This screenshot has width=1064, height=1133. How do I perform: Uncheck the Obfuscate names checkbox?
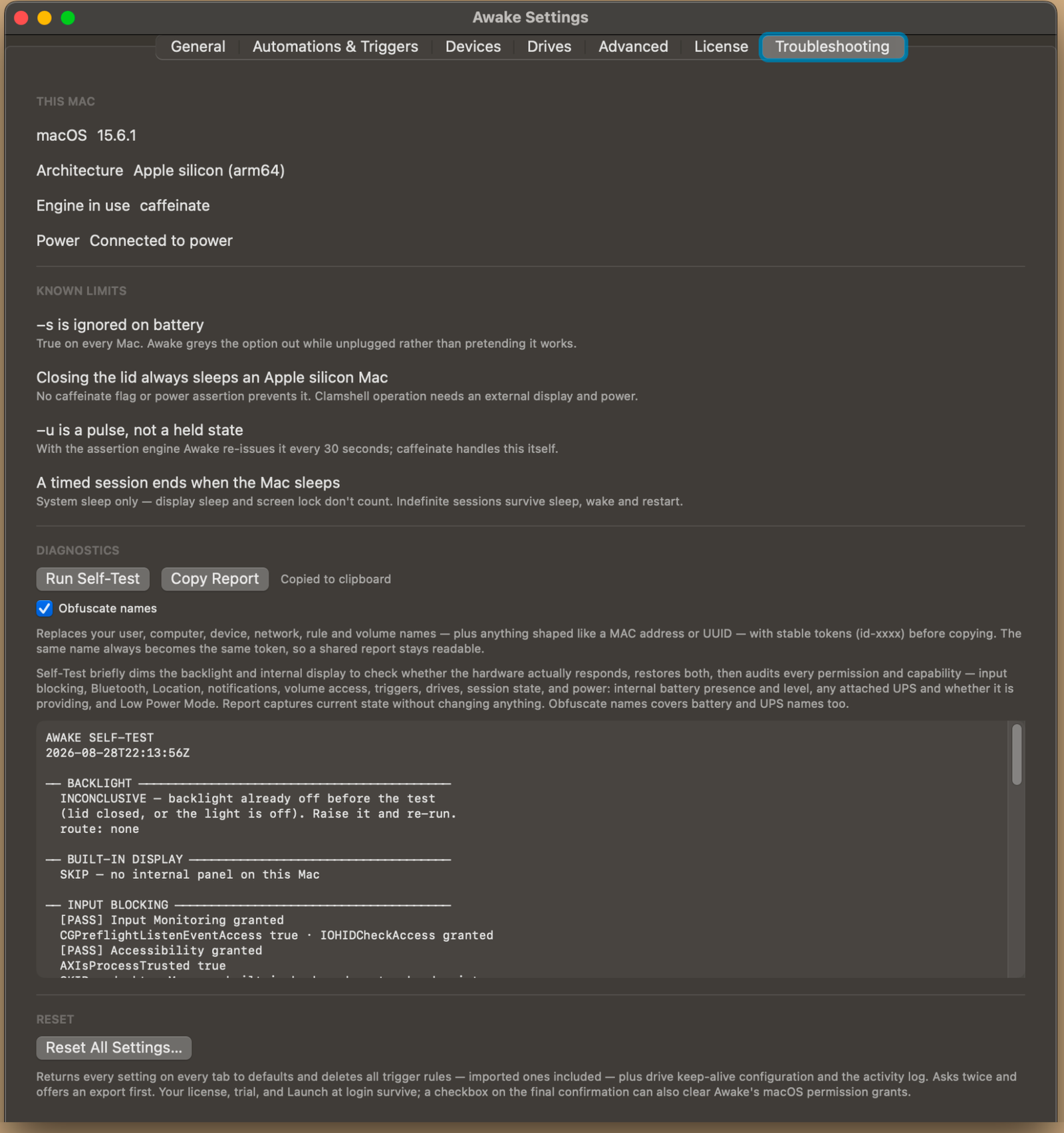click(45, 608)
